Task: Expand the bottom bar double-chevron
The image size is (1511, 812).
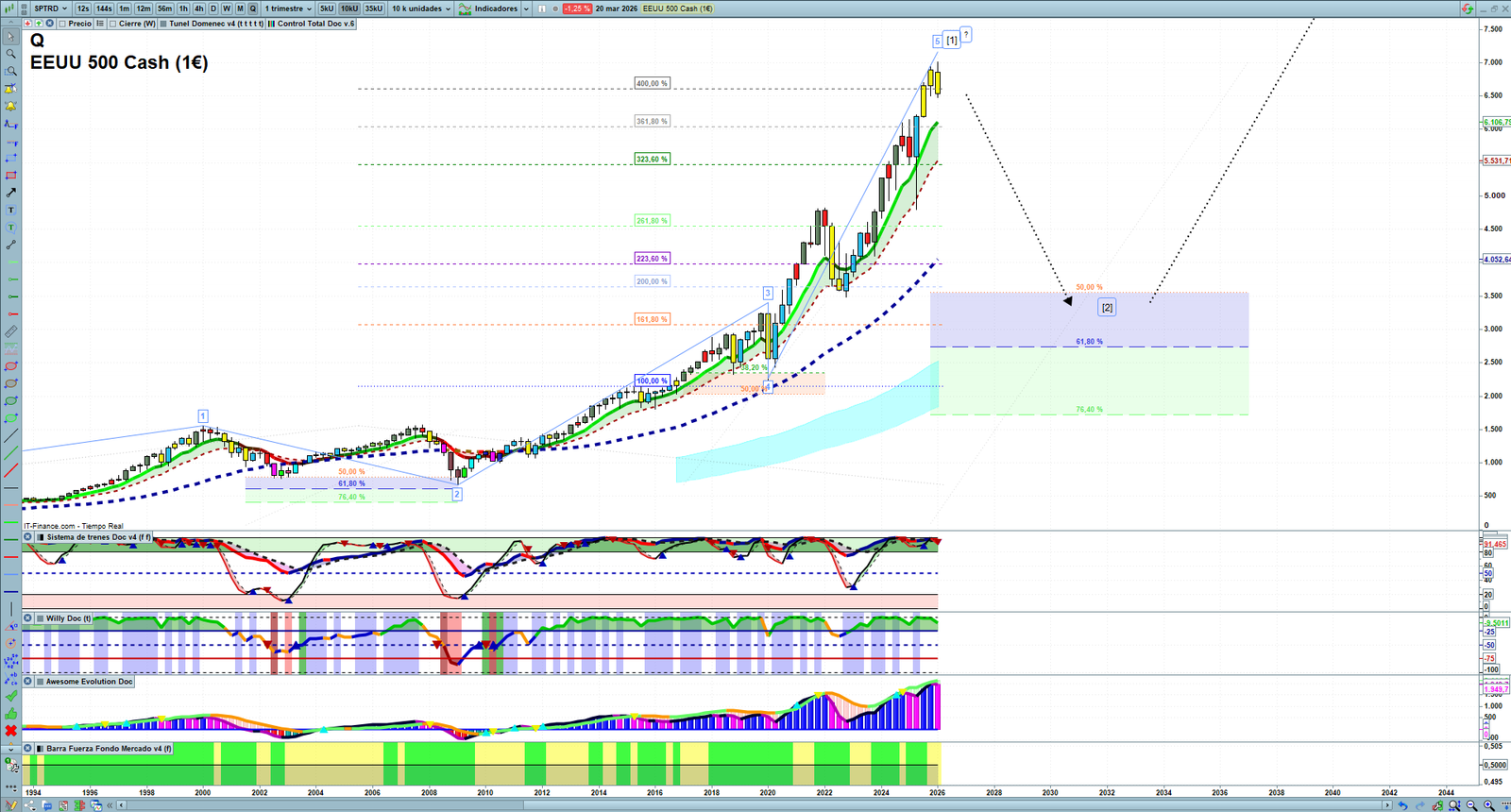Action: [x=110, y=805]
